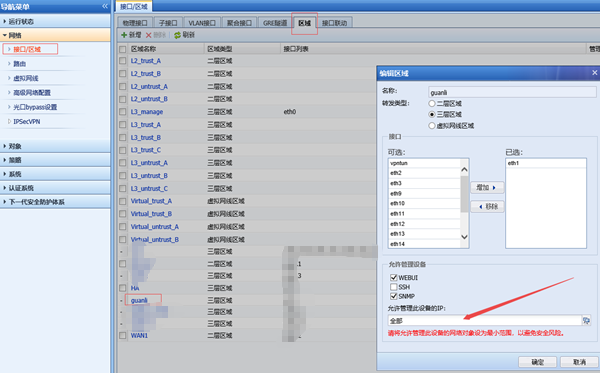Check the WAN1 row checkbox
The height and width of the screenshot is (373, 600).
pyautogui.click(x=122, y=336)
